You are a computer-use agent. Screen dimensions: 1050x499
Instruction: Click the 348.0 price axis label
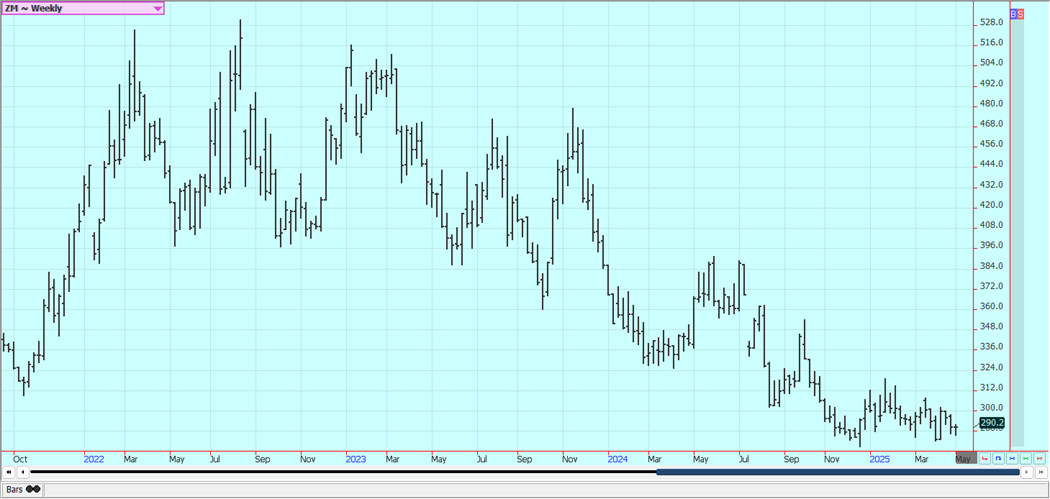coord(991,327)
